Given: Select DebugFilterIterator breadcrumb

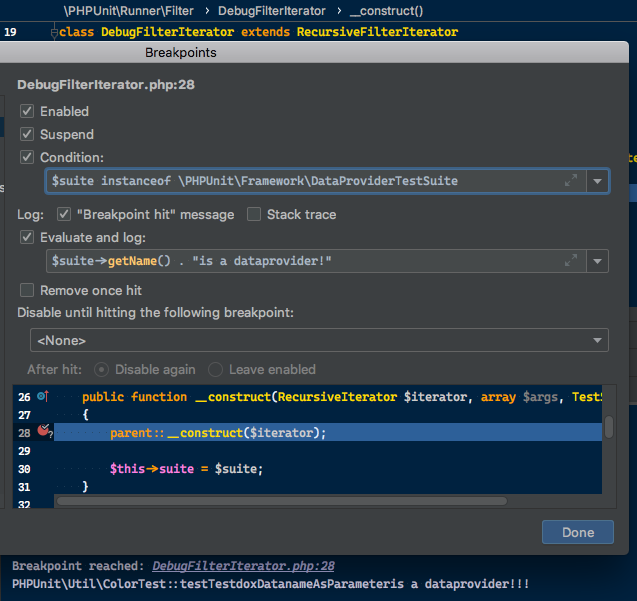Looking at the screenshot, I should (x=272, y=11).
